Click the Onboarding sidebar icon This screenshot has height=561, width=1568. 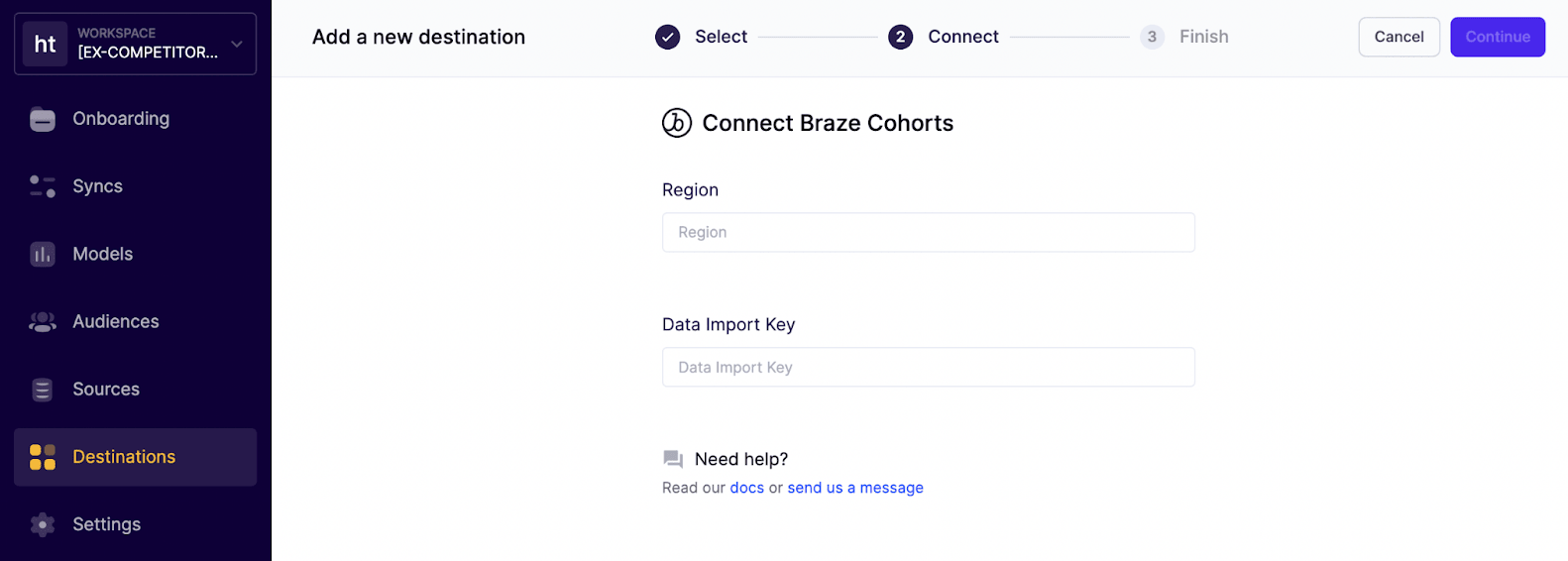click(x=43, y=119)
